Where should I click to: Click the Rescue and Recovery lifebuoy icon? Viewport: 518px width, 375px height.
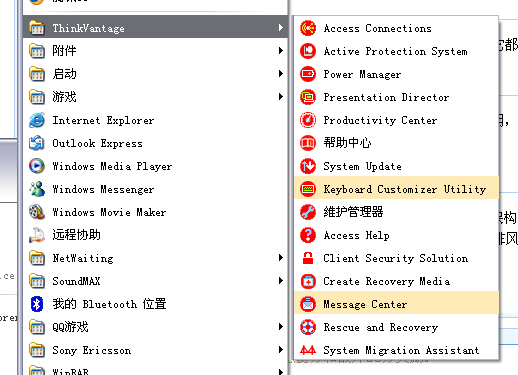(x=308, y=327)
